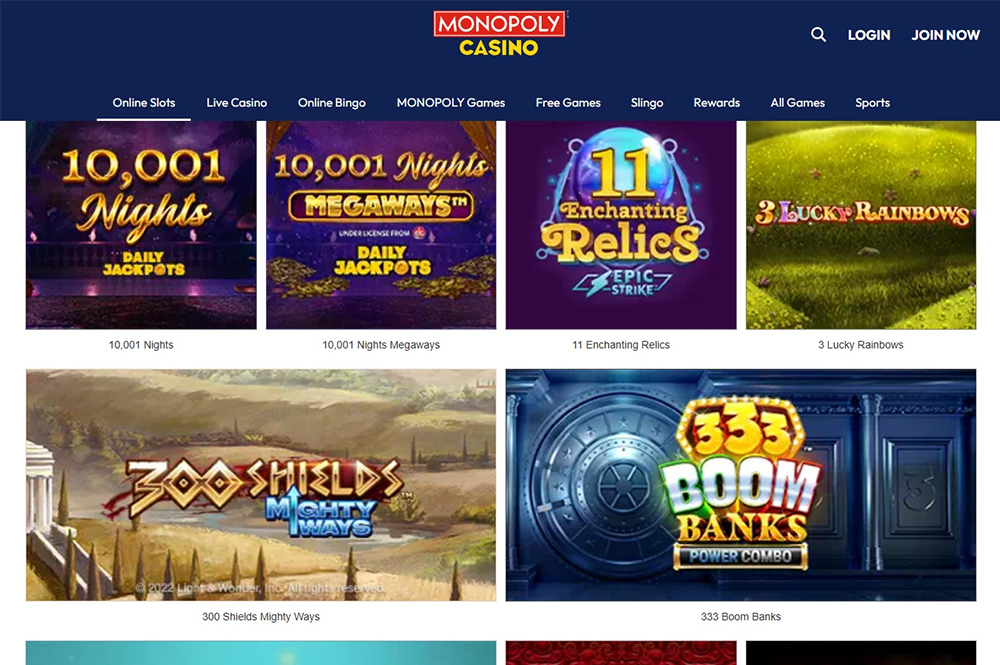Viewport: 1000px width, 665px height.
Task: Click the 333 Boom Banks text label
Action: click(741, 617)
